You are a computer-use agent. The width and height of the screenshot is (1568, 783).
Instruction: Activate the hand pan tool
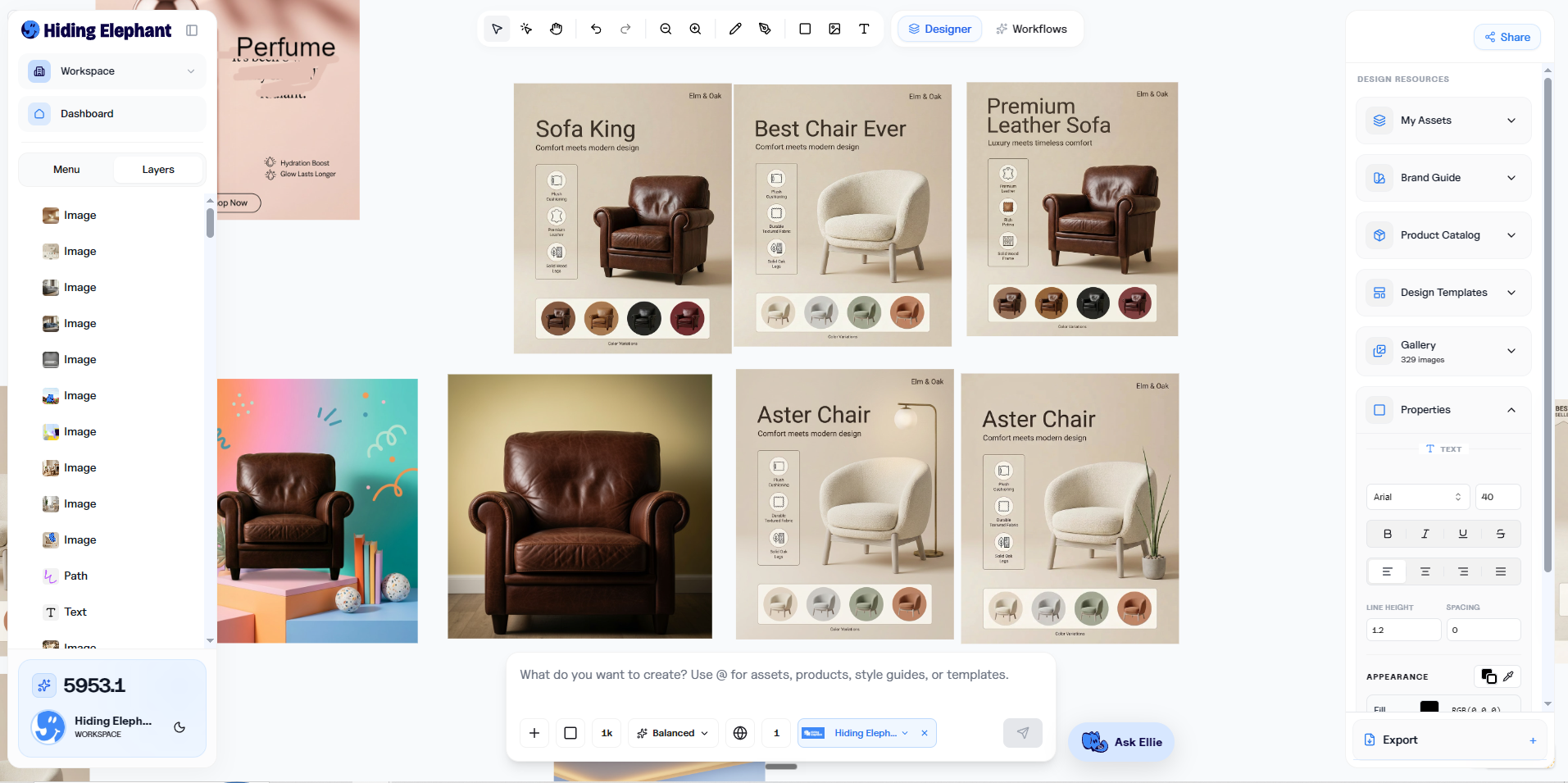pyautogui.click(x=556, y=29)
